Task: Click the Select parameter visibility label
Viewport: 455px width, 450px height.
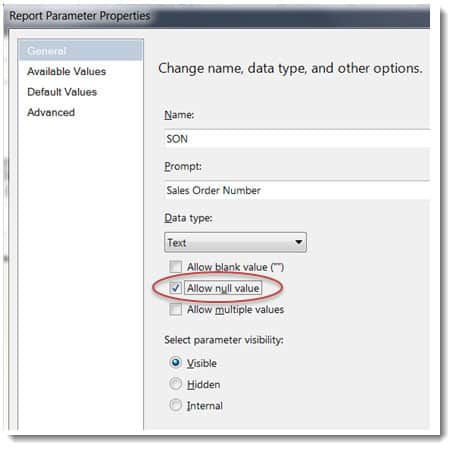Action: (x=224, y=340)
